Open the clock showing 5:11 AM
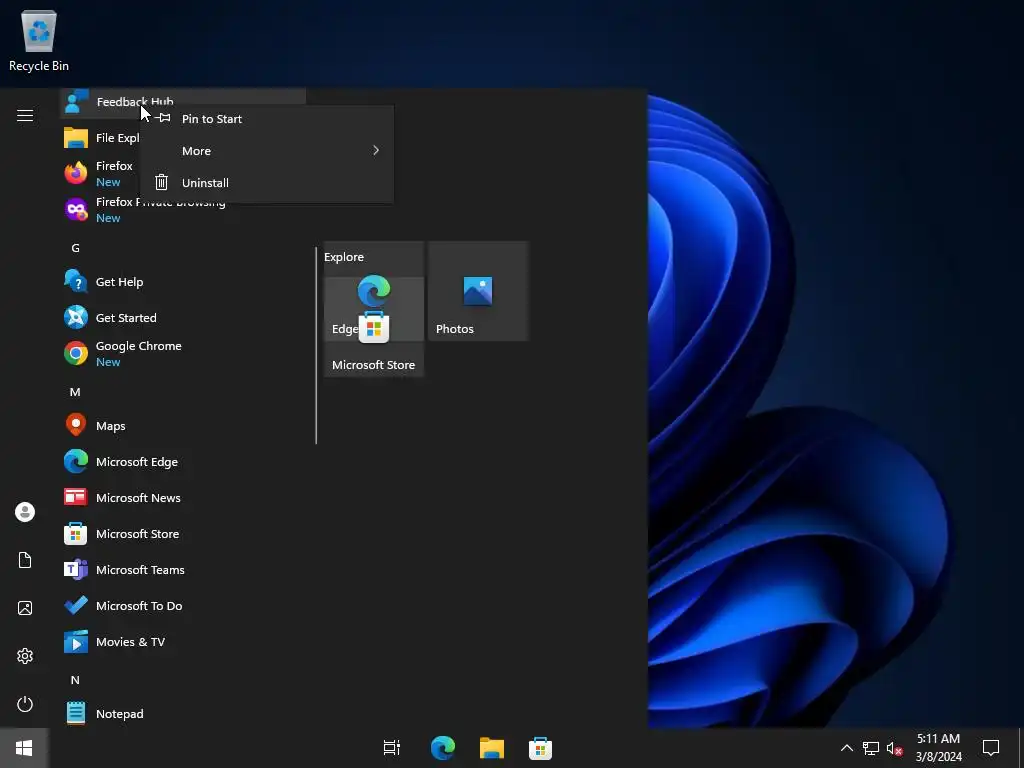This screenshot has height=768, width=1024. tap(938, 748)
